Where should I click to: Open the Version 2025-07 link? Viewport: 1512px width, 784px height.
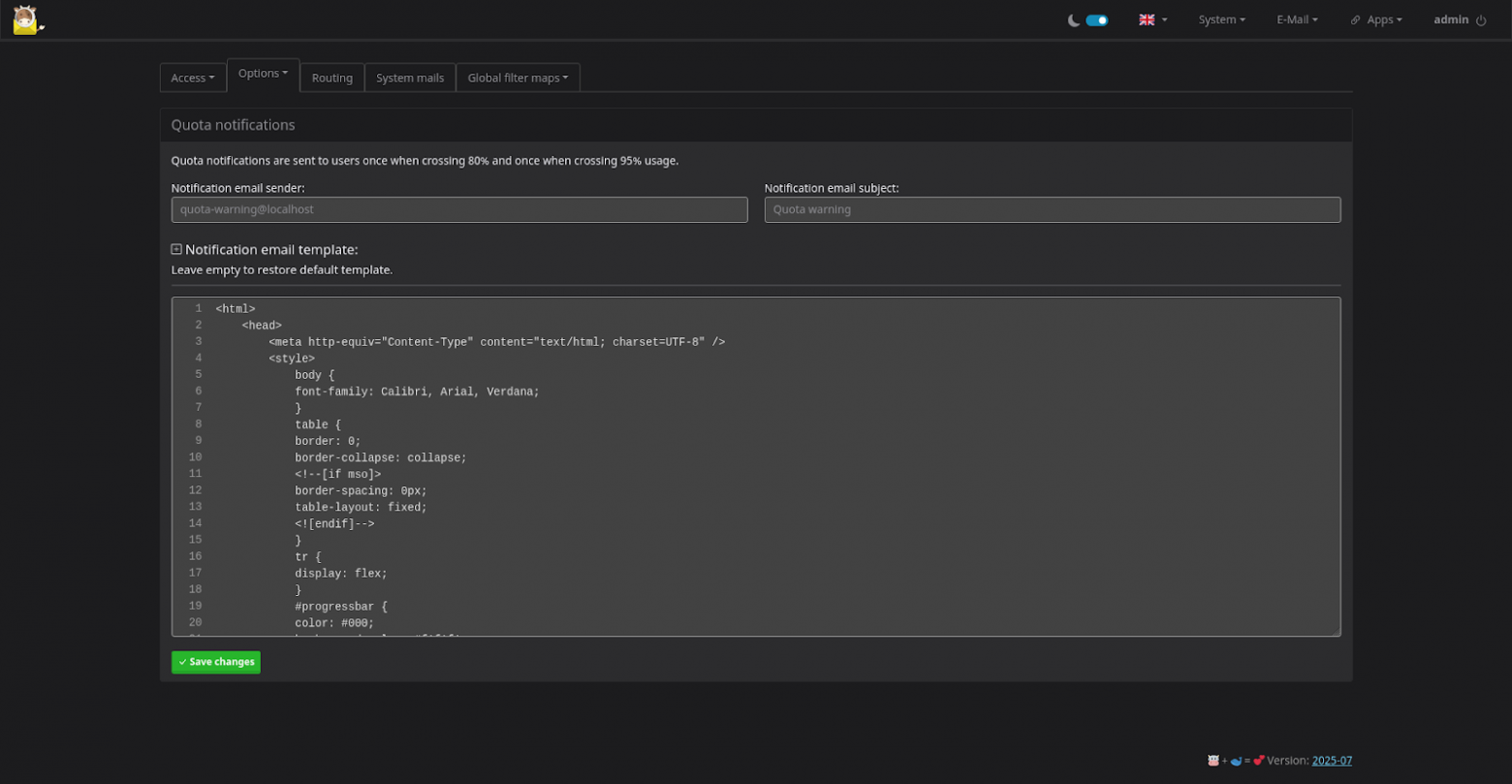(1332, 761)
